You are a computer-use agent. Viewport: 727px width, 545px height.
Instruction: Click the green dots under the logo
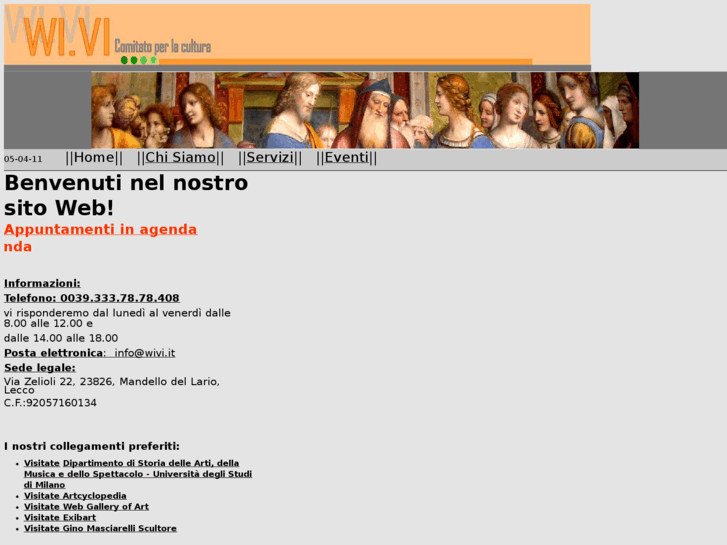139,60
